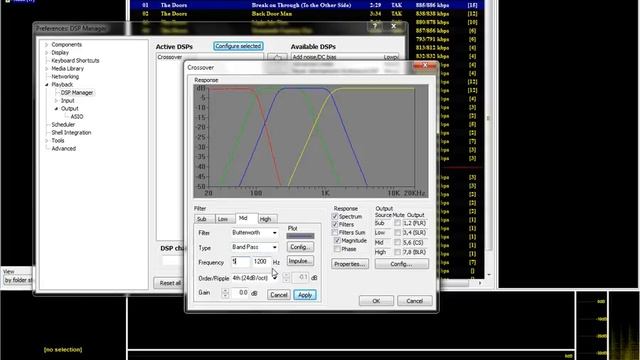Close the Crossover dialog with red X
The height and width of the screenshot is (360, 640).
pos(425,66)
